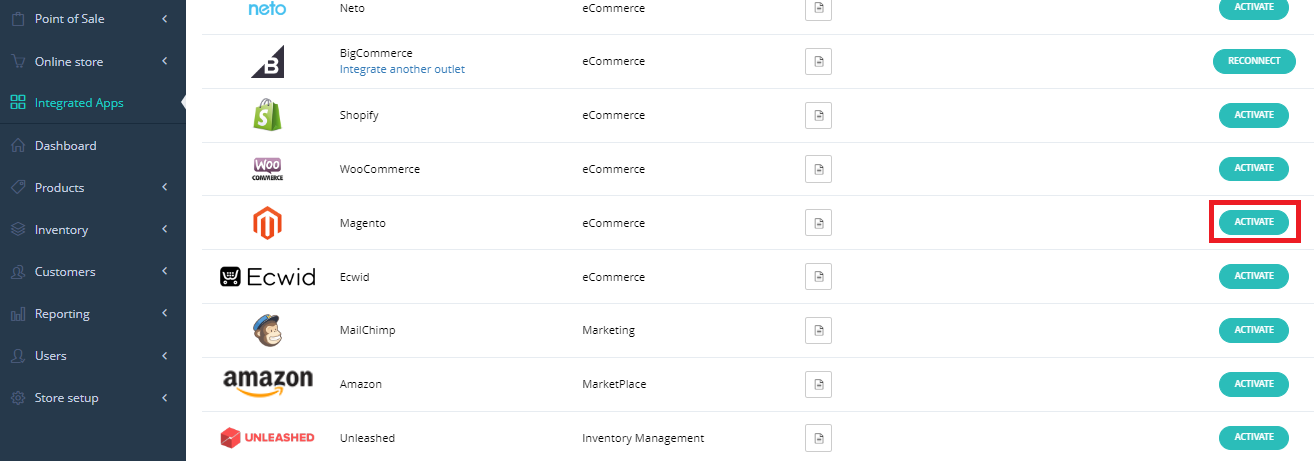Click the BigCommerce logo icon
Image resolution: width=1314 pixels, height=461 pixels.
[x=267, y=62]
